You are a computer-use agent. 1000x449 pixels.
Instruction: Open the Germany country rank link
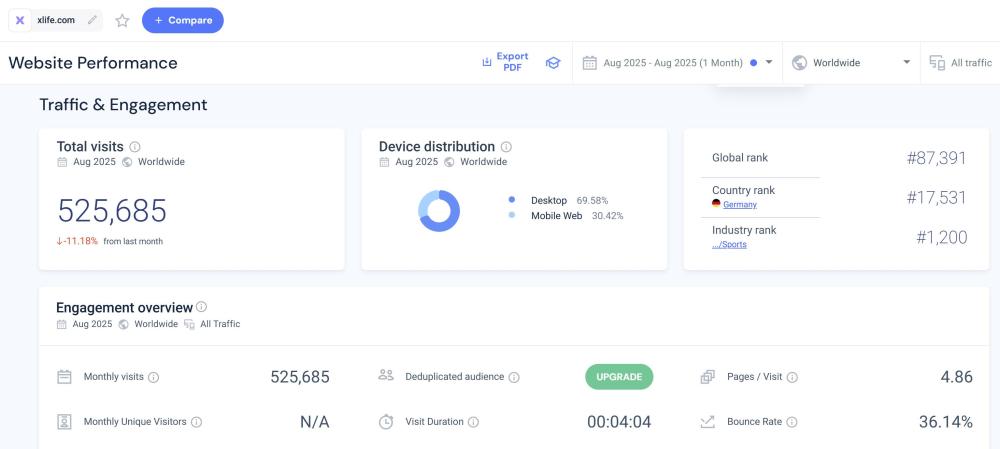click(x=739, y=205)
